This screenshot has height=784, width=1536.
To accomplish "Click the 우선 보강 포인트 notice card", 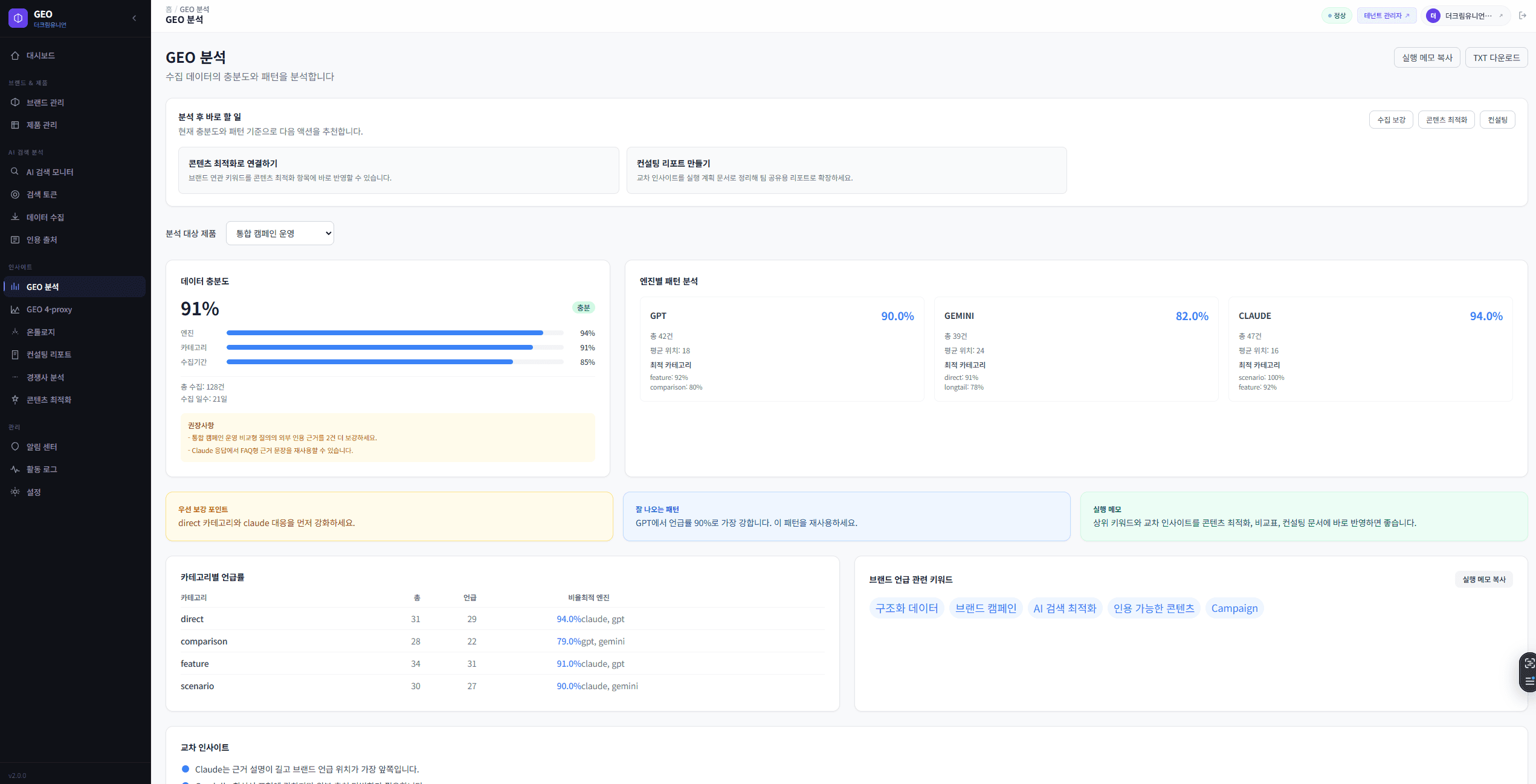I will 389,516.
